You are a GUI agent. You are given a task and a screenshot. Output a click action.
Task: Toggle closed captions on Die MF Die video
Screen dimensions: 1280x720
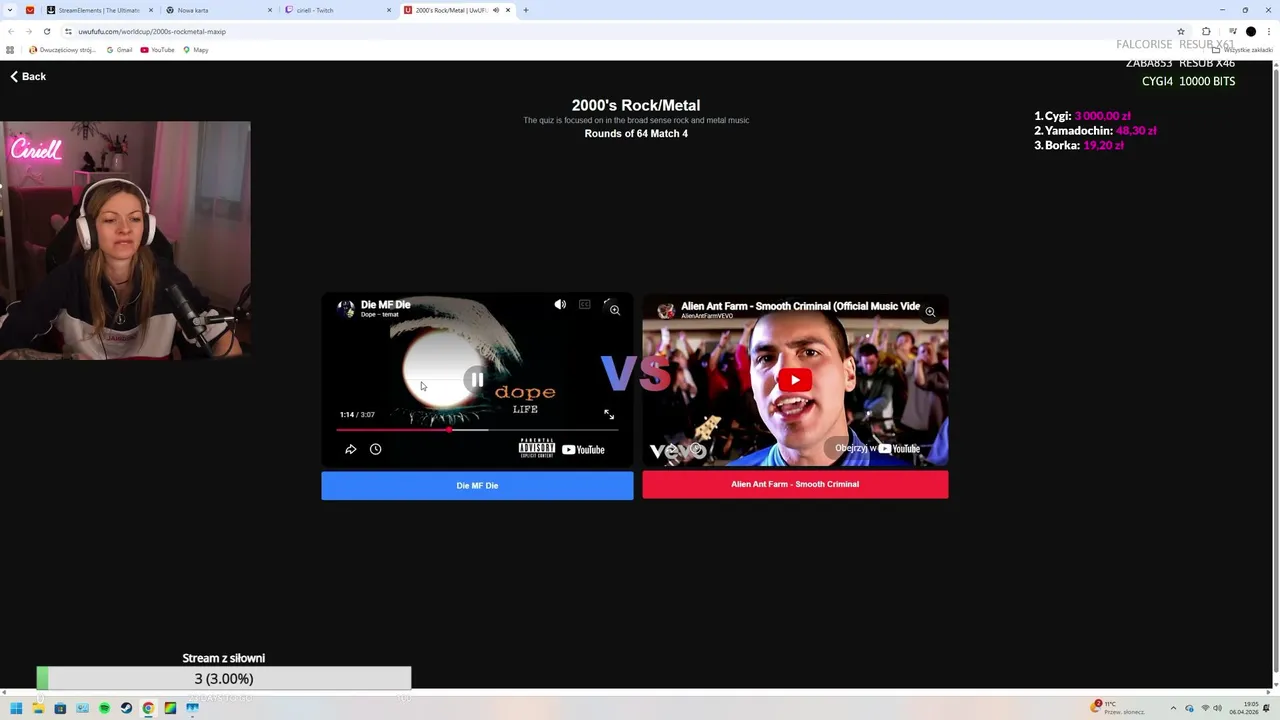pyautogui.click(x=585, y=305)
